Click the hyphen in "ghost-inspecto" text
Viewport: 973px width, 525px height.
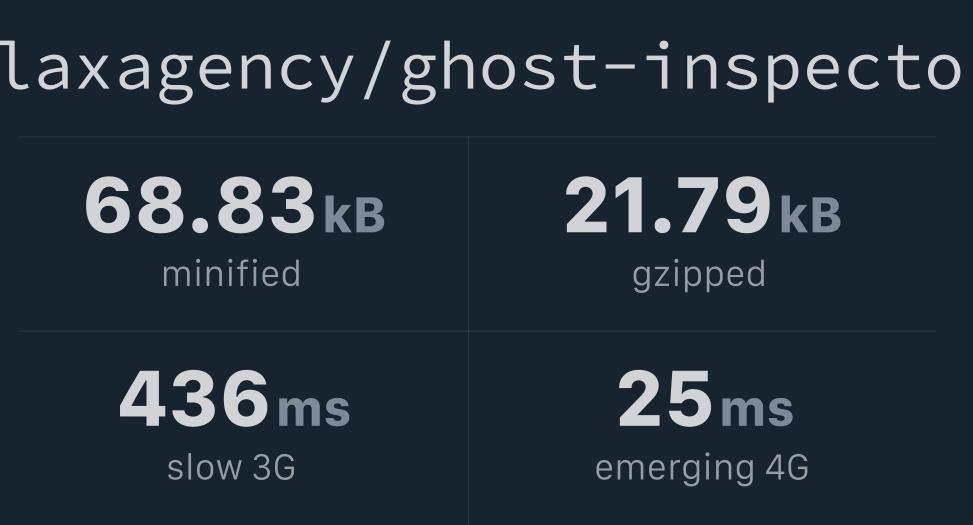pyautogui.click(x=610, y=68)
